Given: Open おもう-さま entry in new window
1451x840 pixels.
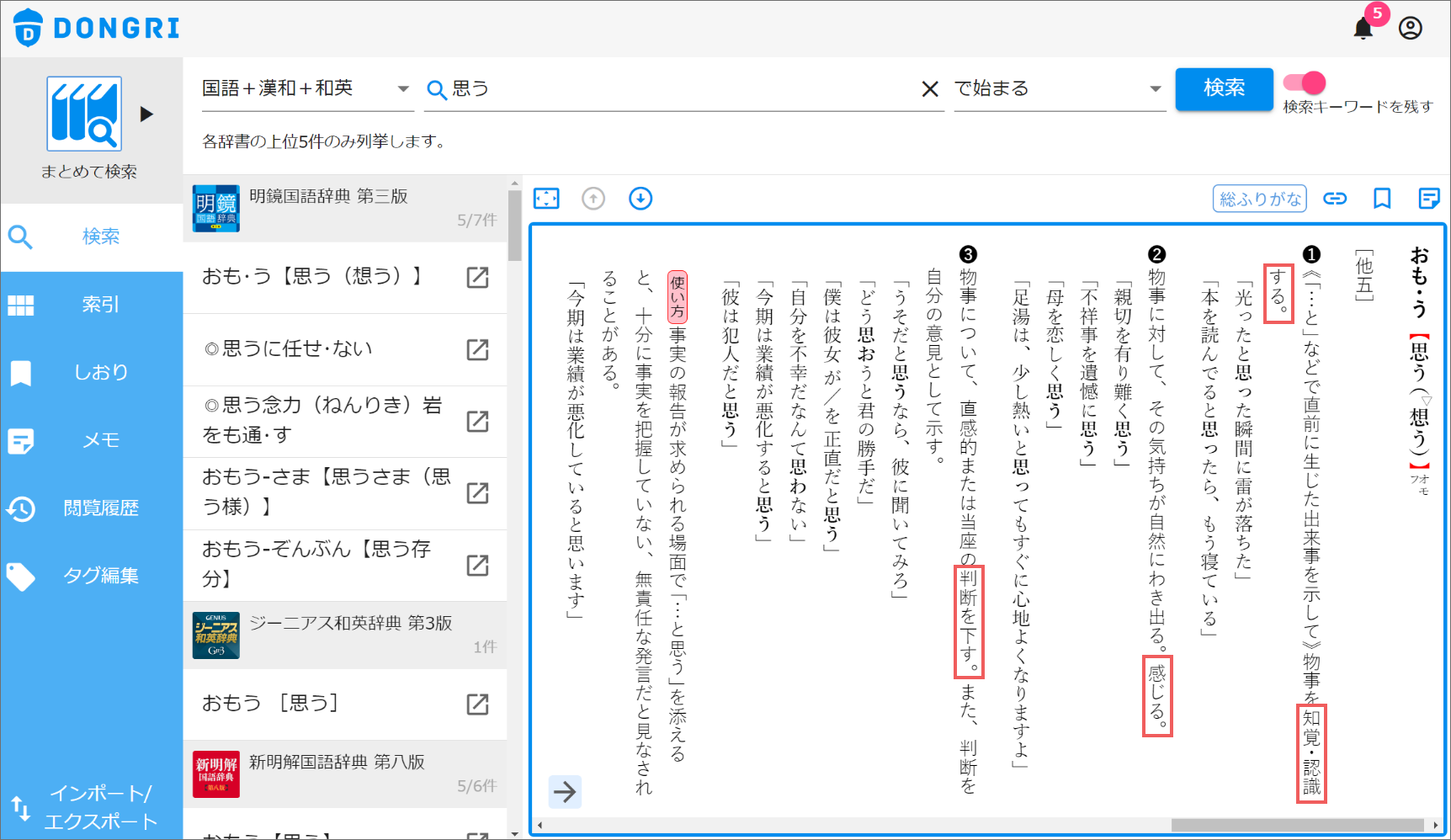Looking at the screenshot, I should pyautogui.click(x=477, y=493).
